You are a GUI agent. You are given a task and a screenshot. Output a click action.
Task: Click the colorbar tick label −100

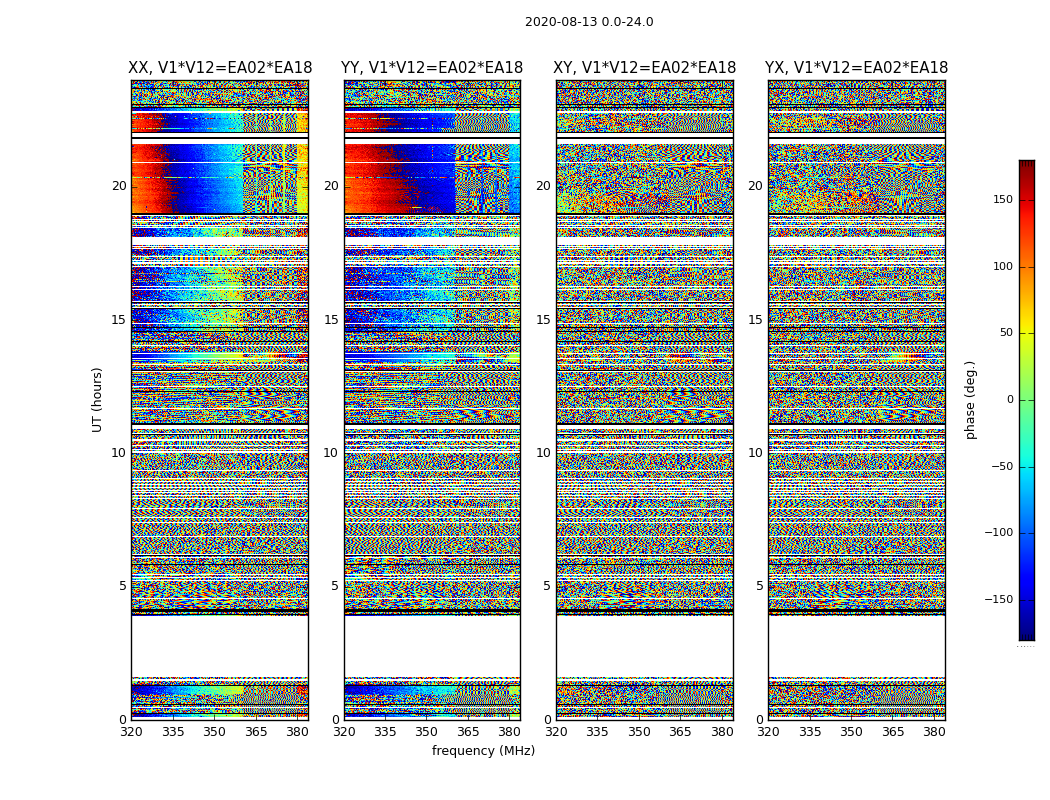[998, 533]
